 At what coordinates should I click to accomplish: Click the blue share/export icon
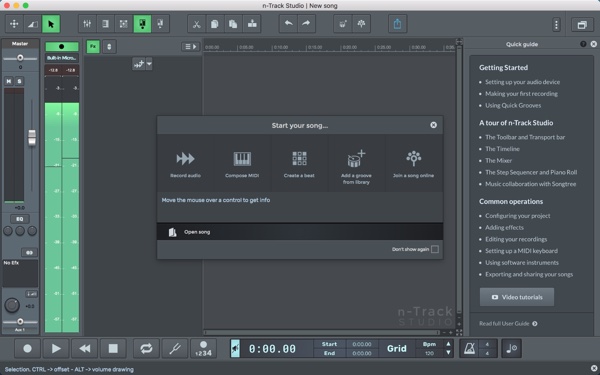click(398, 24)
